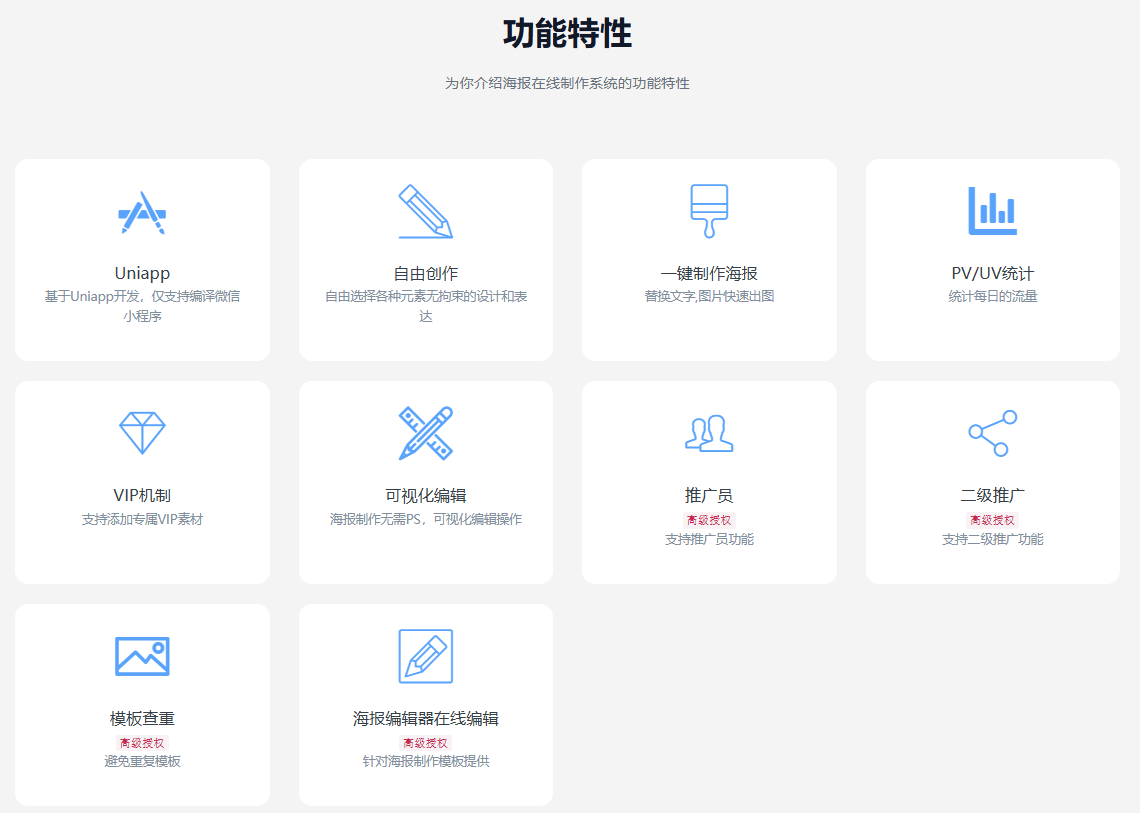Click the edit-square icon for 海报编辑器在线编辑
1140x813 pixels.
(426, 656)
